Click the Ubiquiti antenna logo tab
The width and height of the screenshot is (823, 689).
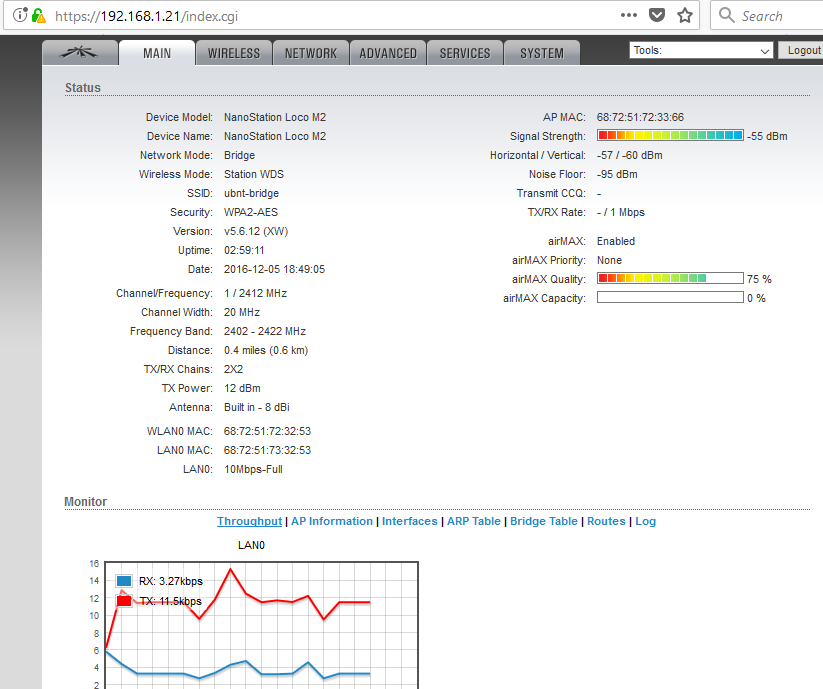[79, 53]
